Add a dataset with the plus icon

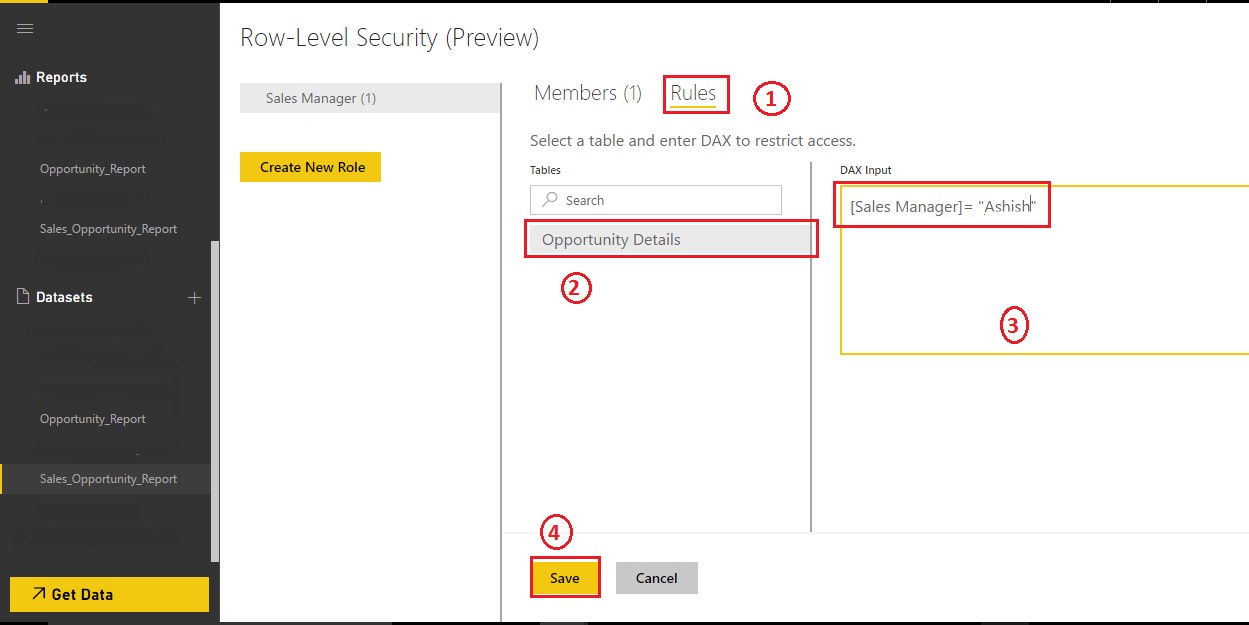(195, 297)
